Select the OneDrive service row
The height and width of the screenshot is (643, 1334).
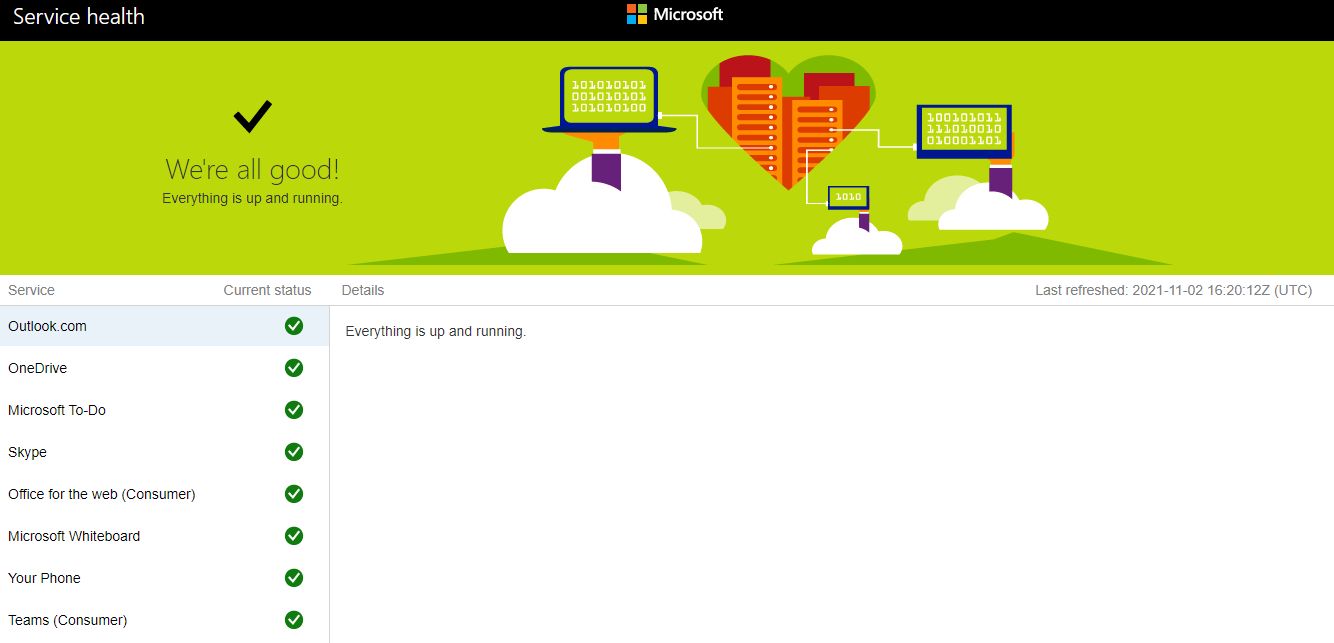(164, 368)
